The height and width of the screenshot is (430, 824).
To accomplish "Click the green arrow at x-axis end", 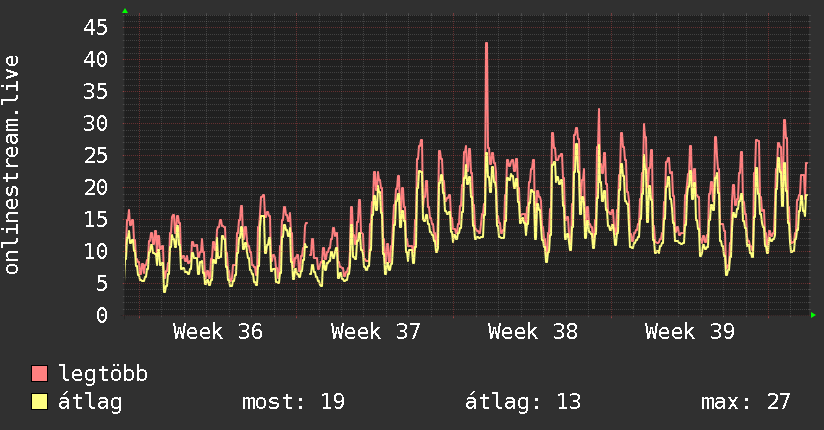I will point(813,315).
